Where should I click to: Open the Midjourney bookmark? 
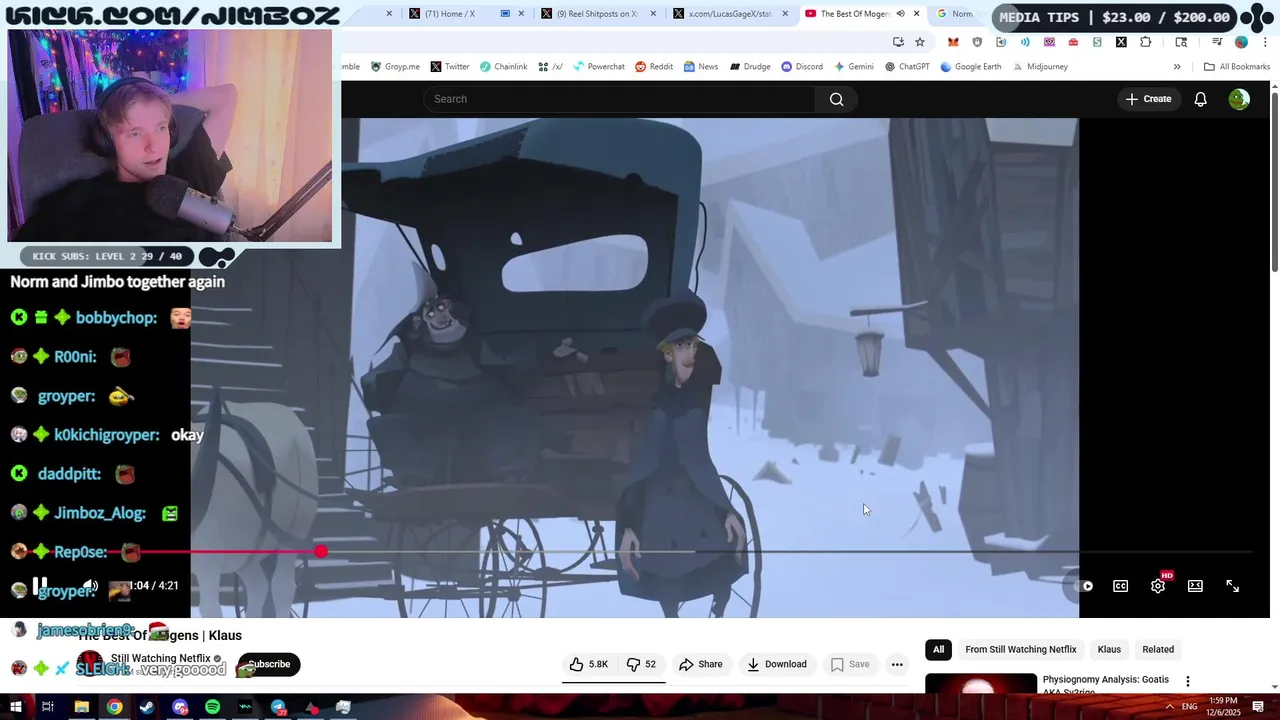[1039, 67]
